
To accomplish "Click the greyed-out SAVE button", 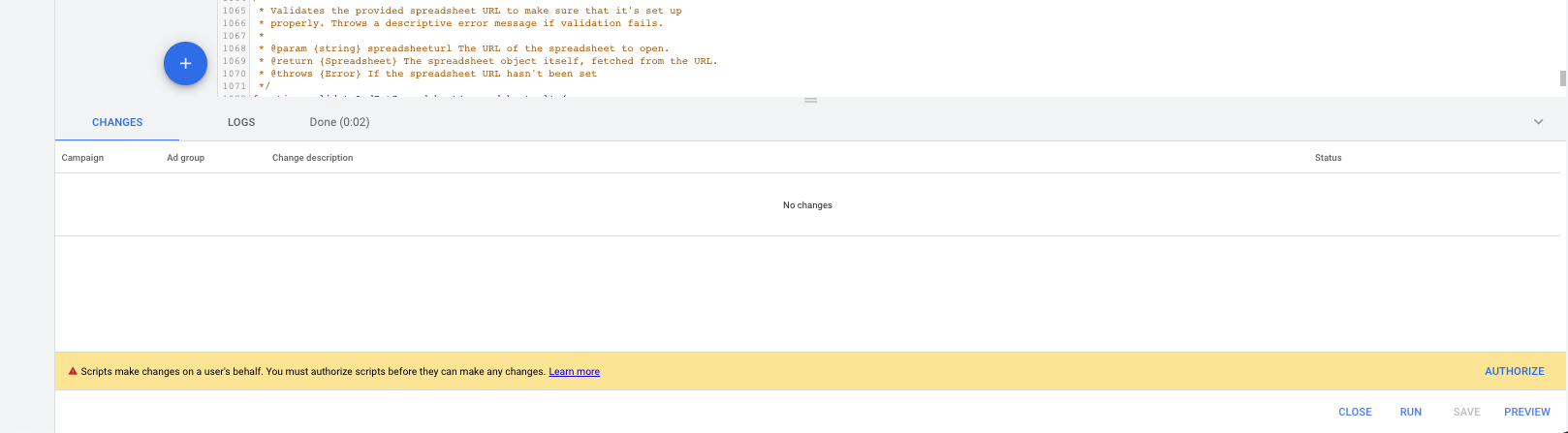I will 1466,412.
